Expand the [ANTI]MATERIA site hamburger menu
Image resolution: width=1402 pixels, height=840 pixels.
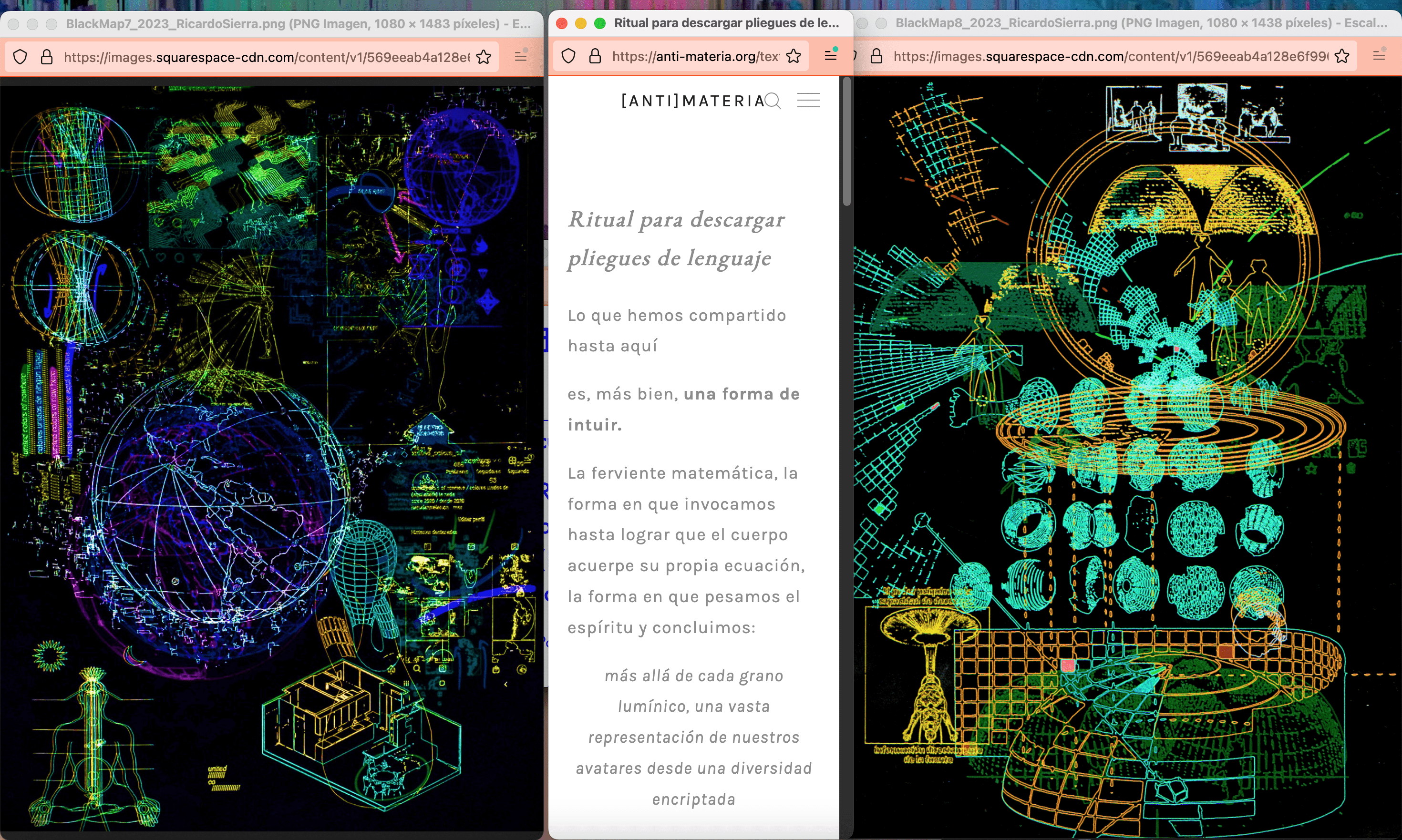point(809,101)
